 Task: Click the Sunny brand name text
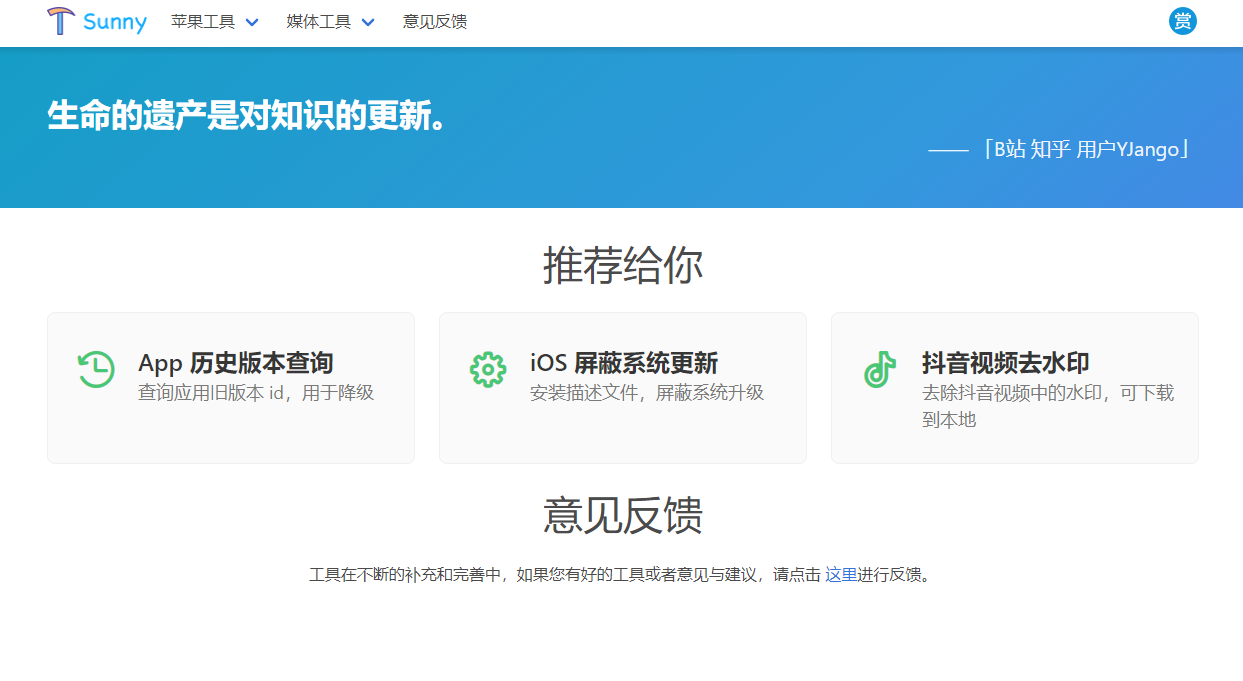tap(115, 22)
